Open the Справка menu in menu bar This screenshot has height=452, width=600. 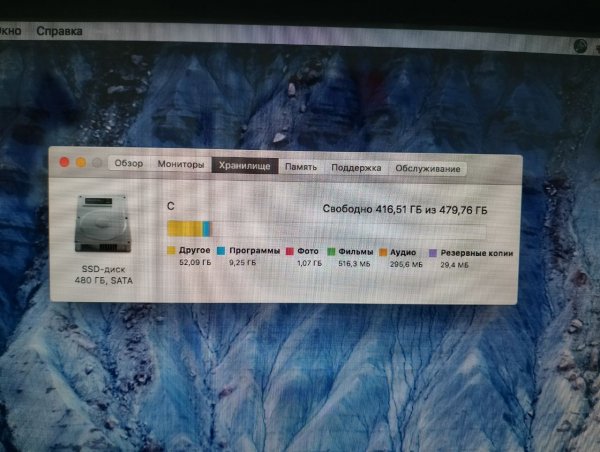pos(59,31)
